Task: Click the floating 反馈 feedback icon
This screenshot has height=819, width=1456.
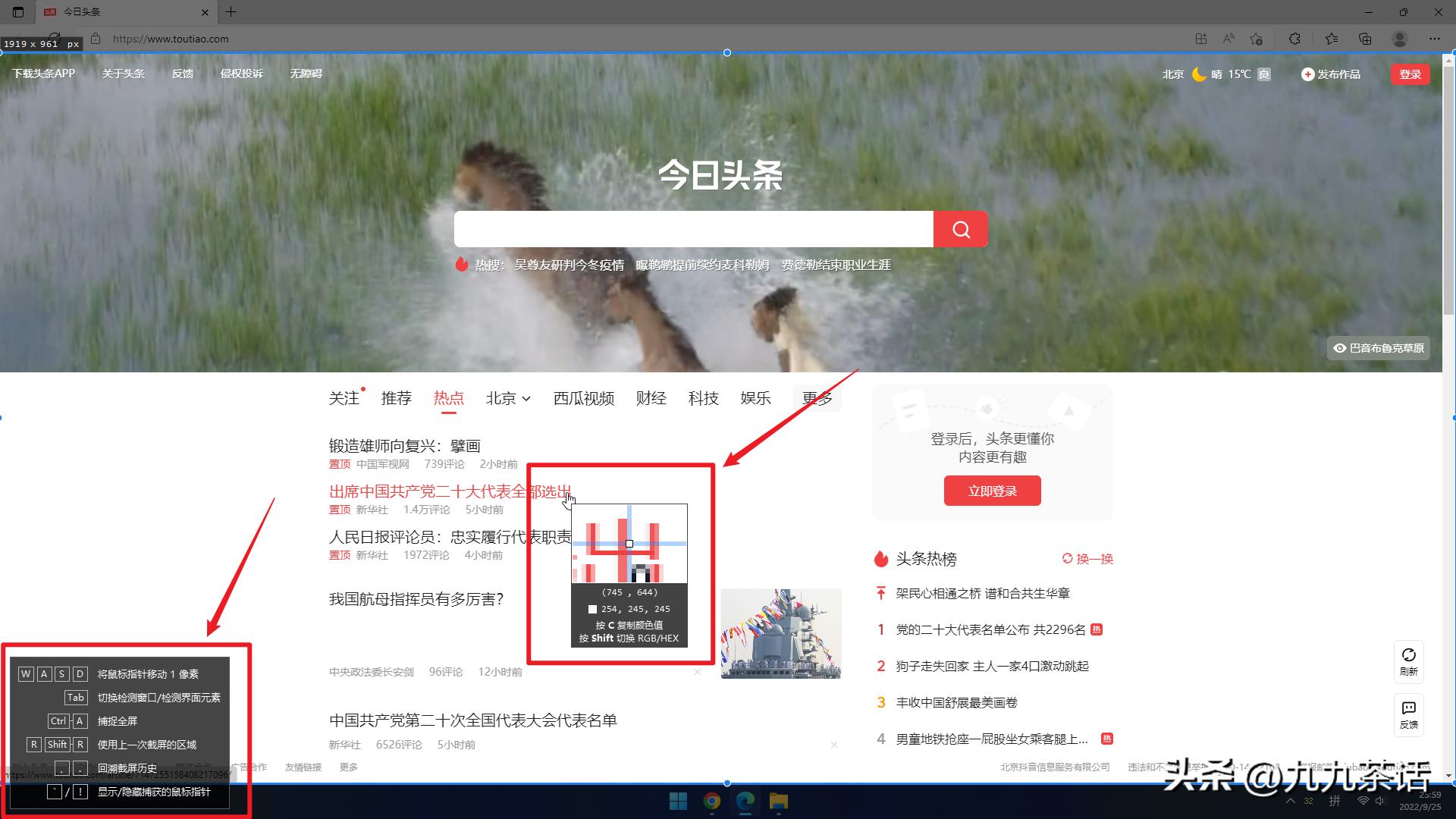Action: click(1409, 714)
